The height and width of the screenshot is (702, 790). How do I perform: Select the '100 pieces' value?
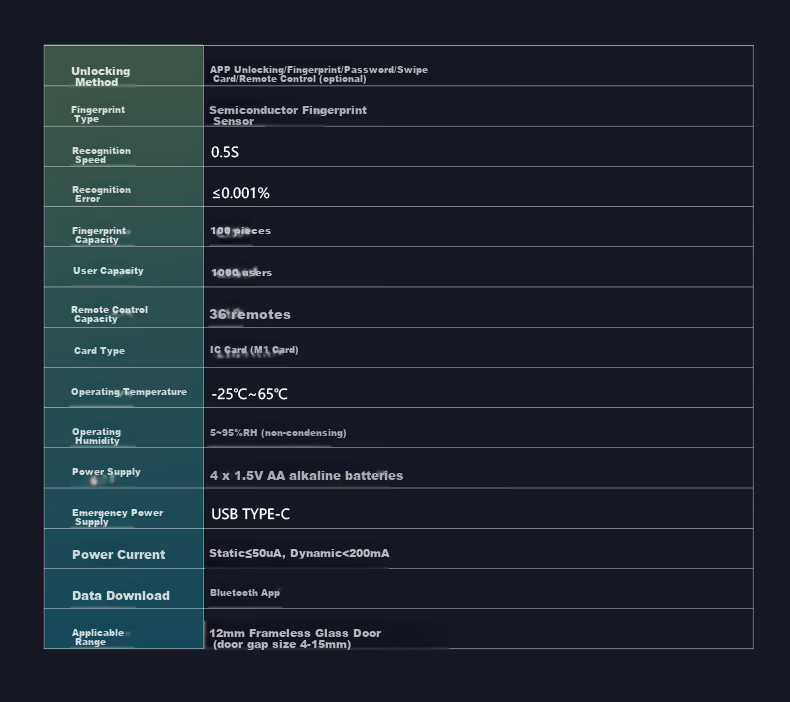click(240, 231)
